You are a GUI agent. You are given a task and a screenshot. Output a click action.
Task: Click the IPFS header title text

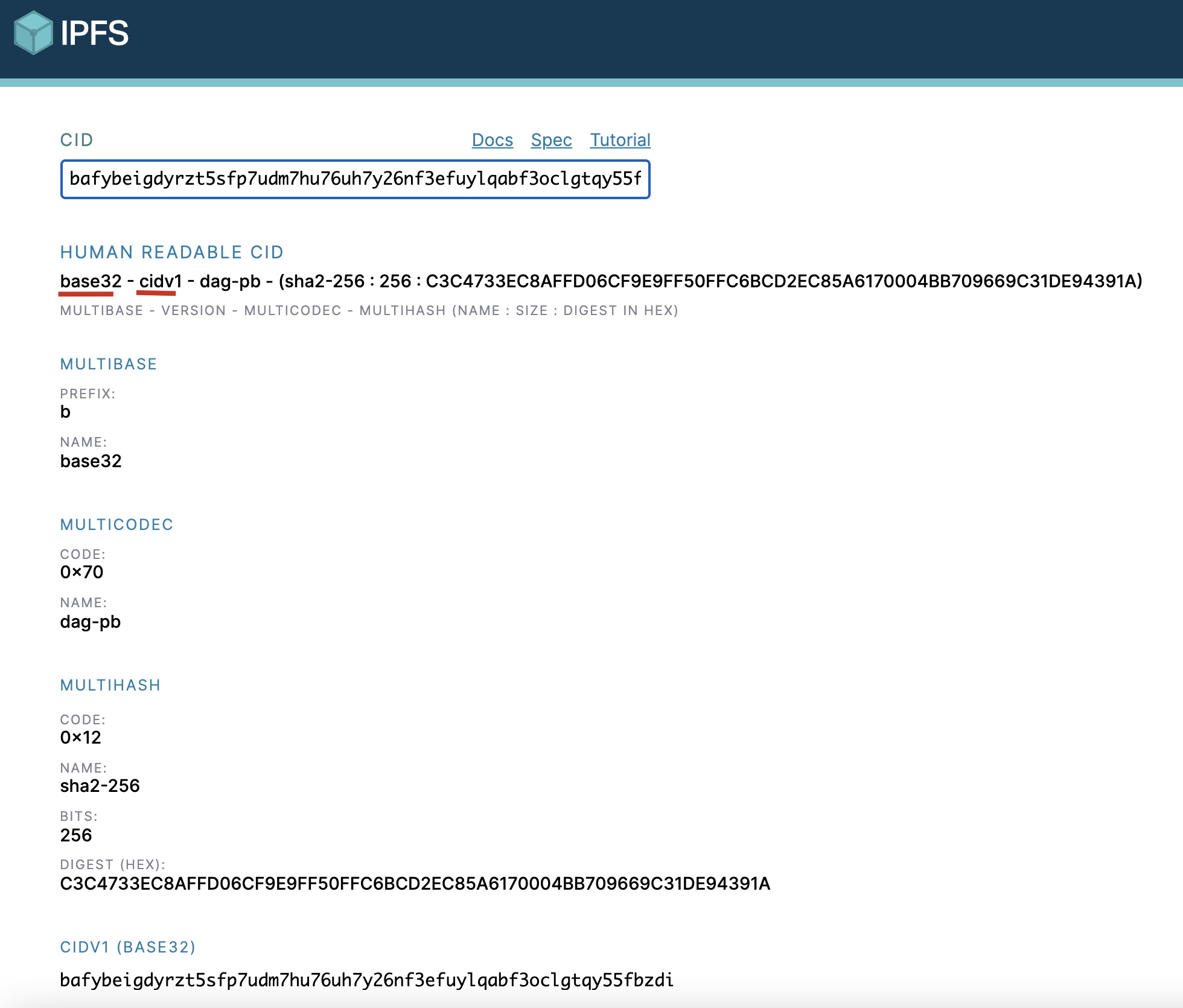point(95,33)
